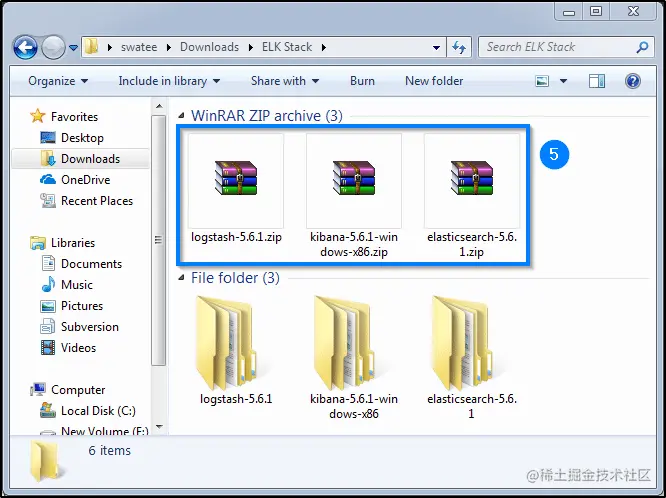Select elasticsearch-5.6.1.zip archive icon
The image size is (666, 498).
click(471, 178)
